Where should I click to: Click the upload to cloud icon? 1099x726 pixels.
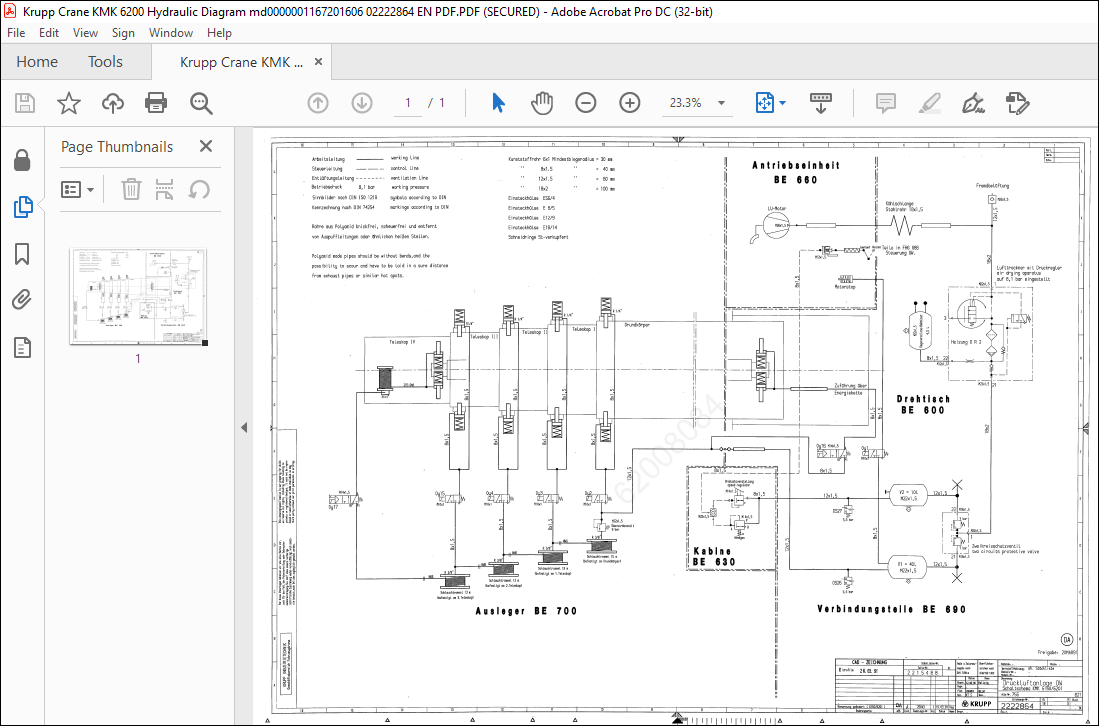click(x=112, y=103)
